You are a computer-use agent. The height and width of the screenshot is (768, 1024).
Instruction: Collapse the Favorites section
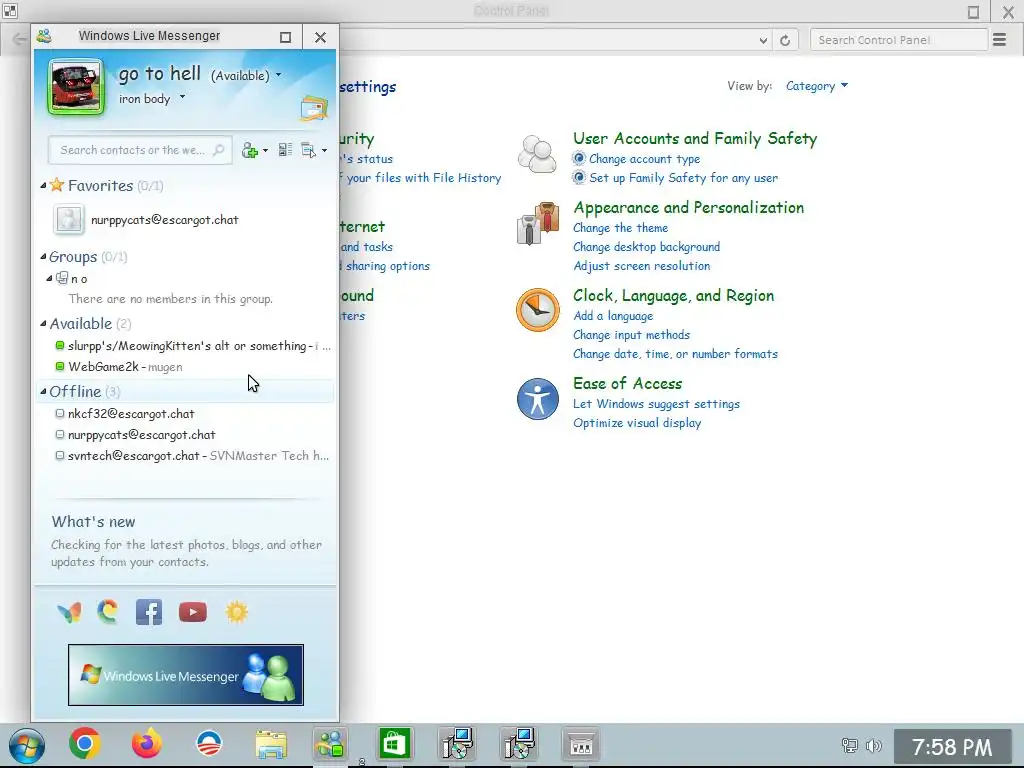click(43, 185)
